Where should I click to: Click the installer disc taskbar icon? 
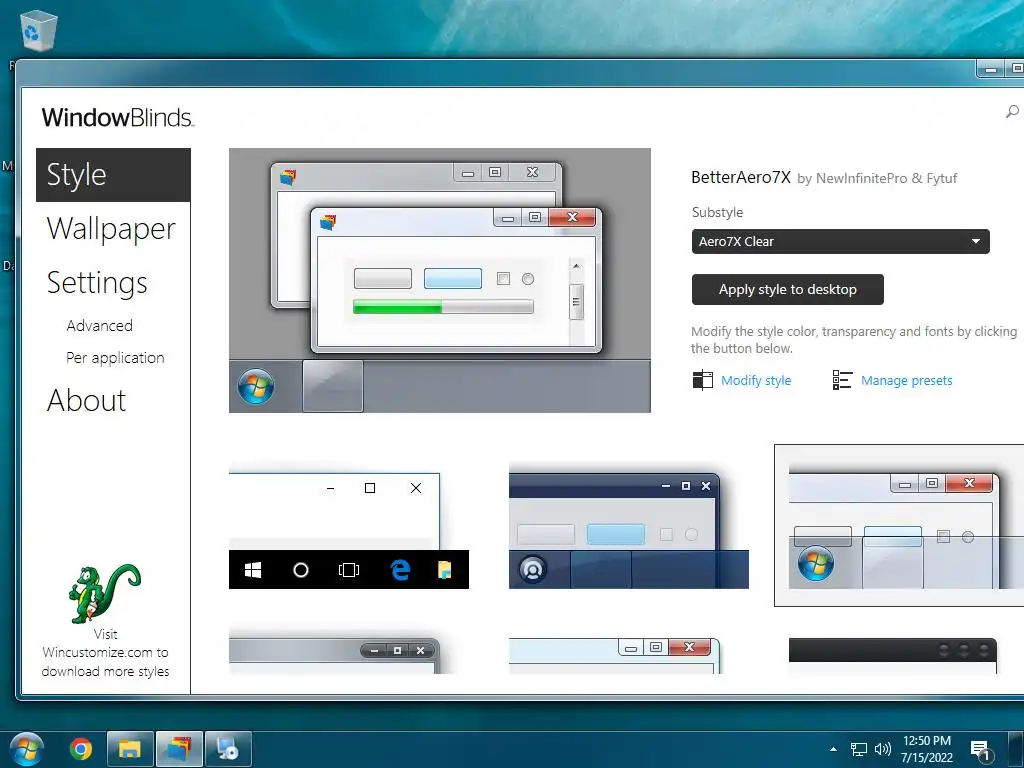point(228,749)
